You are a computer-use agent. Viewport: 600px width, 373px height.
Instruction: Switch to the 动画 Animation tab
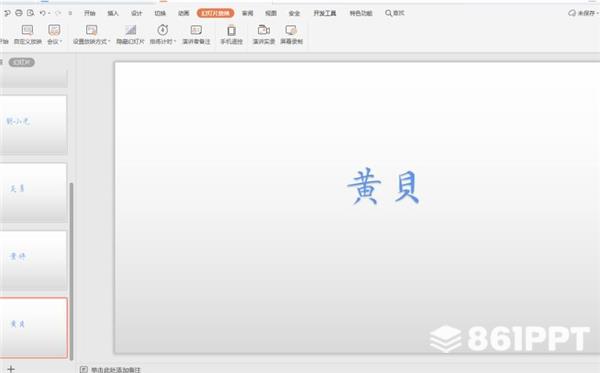pos(184,13)
